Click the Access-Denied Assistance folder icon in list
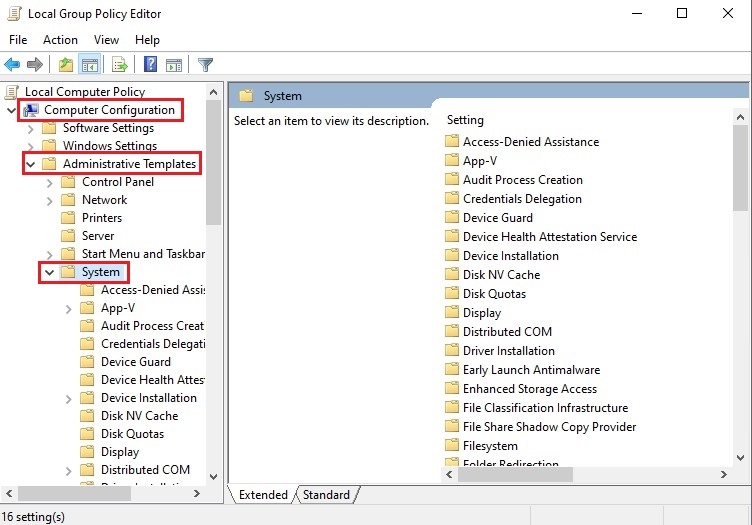Screen dimensions: 752x525 point(452,141)
